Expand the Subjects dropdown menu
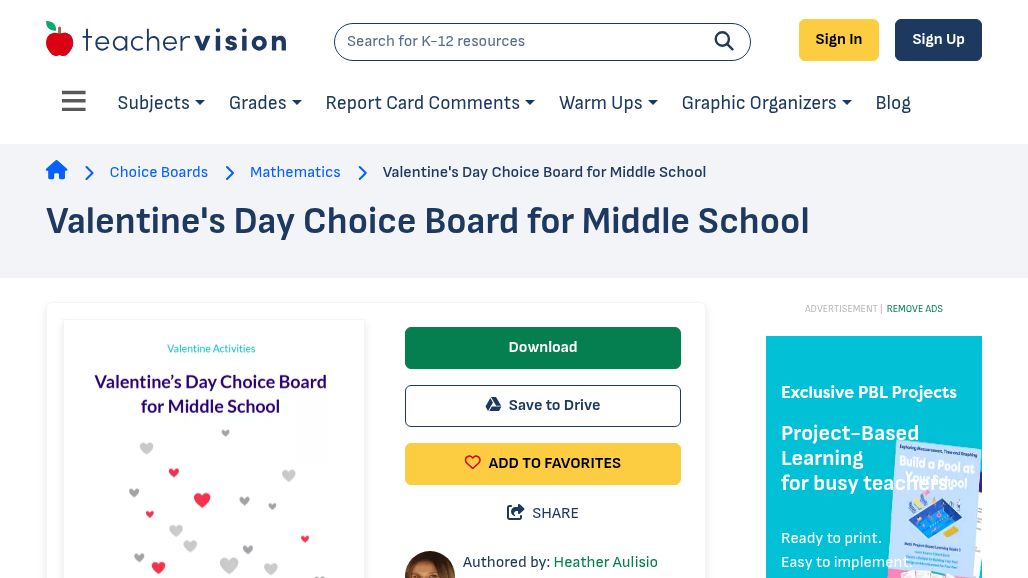 [x=161, y=103]
